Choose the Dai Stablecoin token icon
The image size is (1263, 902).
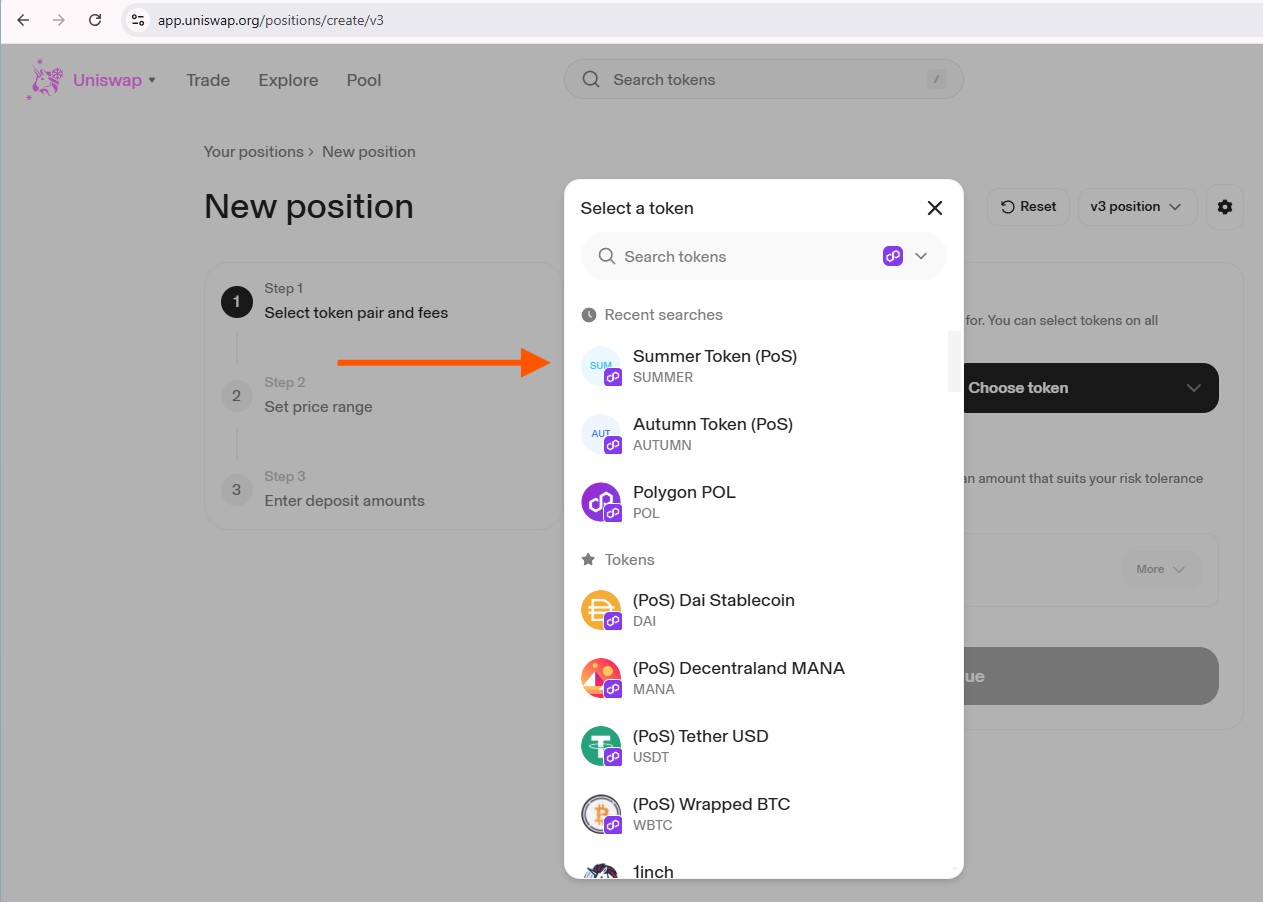click(601, 610)
